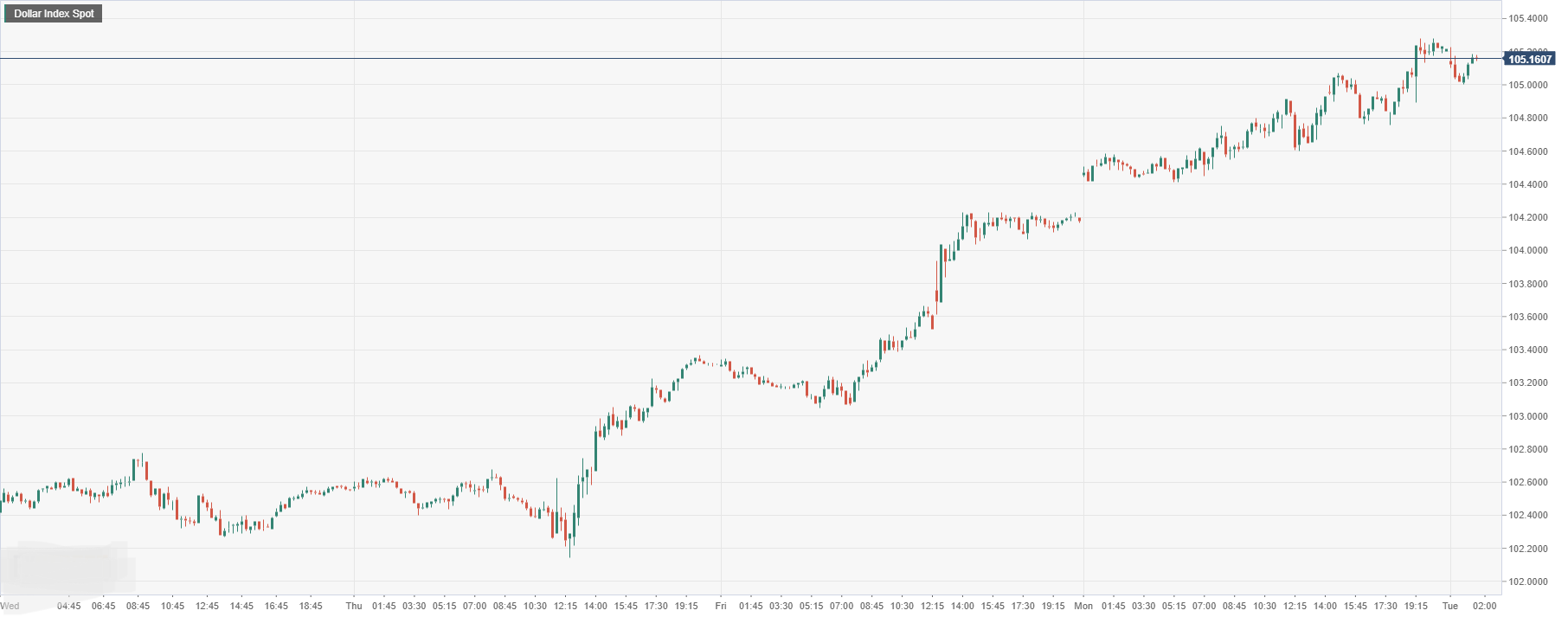The height and width of the screenshot is (617, 1568).
Task: Click the 06:45 time axis label
Action: pos(104,606)
